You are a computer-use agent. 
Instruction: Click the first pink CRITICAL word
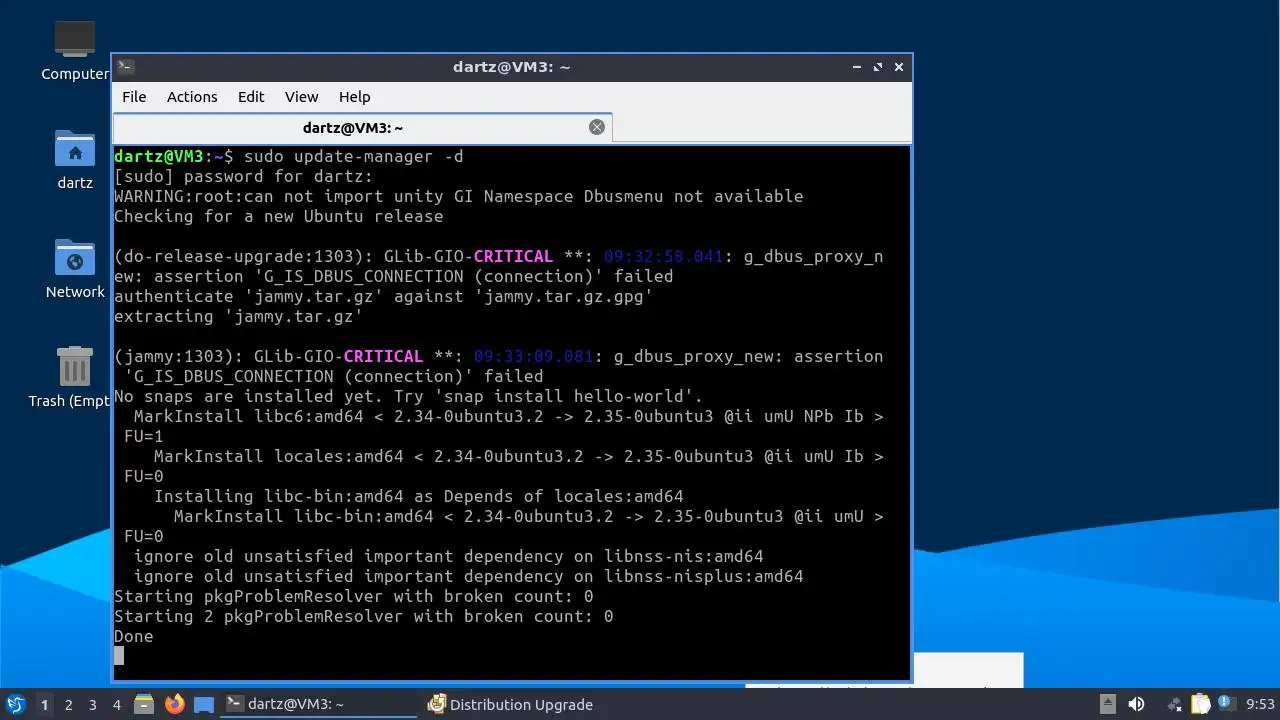point(513,257)
